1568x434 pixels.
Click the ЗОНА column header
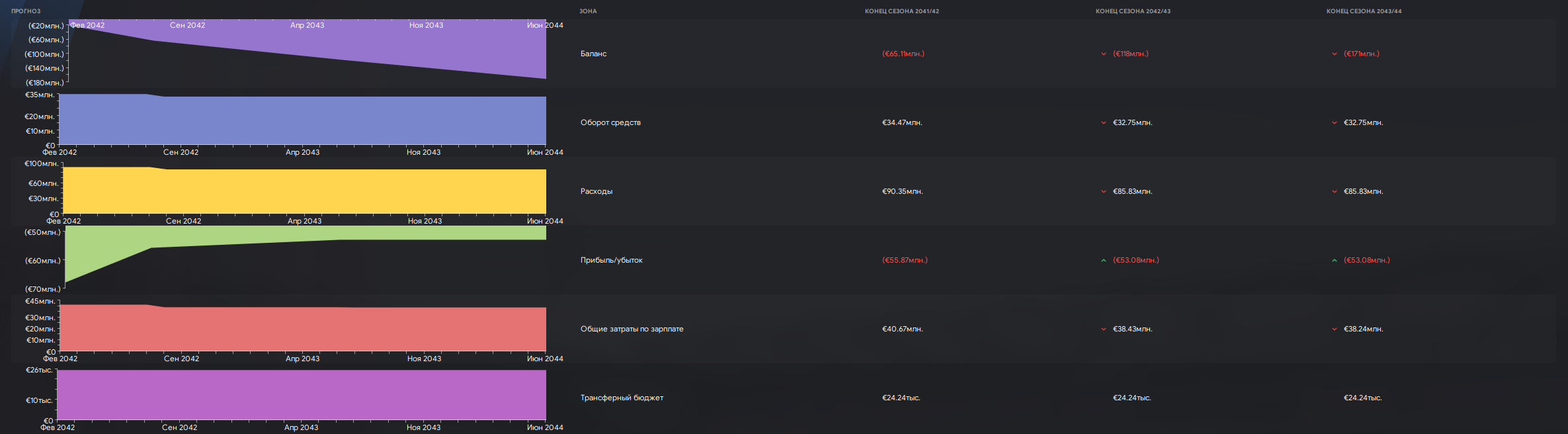(588, 11)
